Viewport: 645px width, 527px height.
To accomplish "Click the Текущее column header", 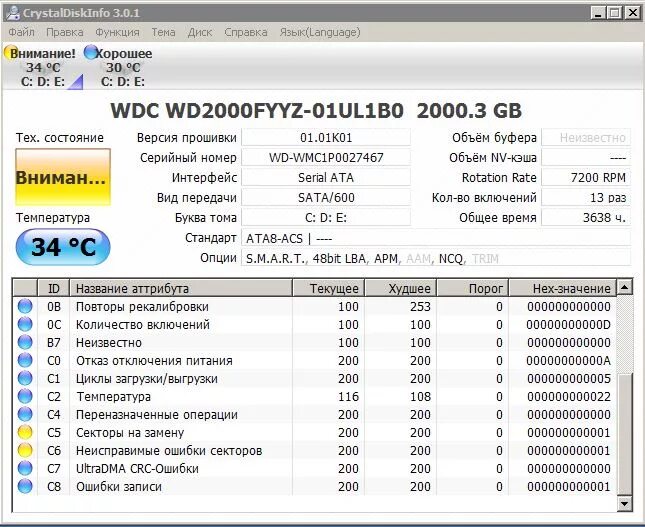I will click(328, 288).
